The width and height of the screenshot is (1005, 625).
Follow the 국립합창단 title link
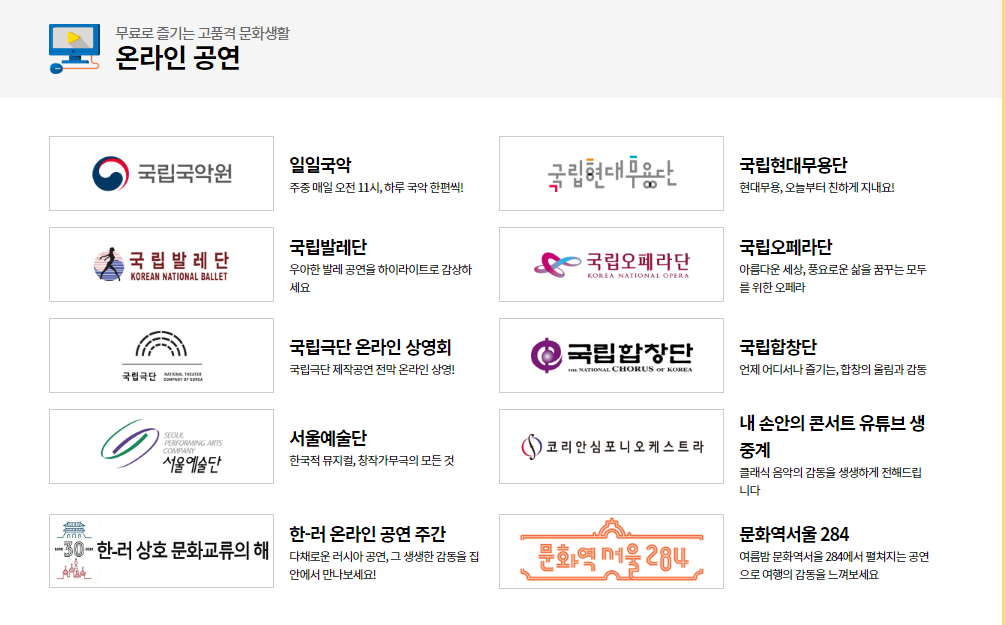778,347
